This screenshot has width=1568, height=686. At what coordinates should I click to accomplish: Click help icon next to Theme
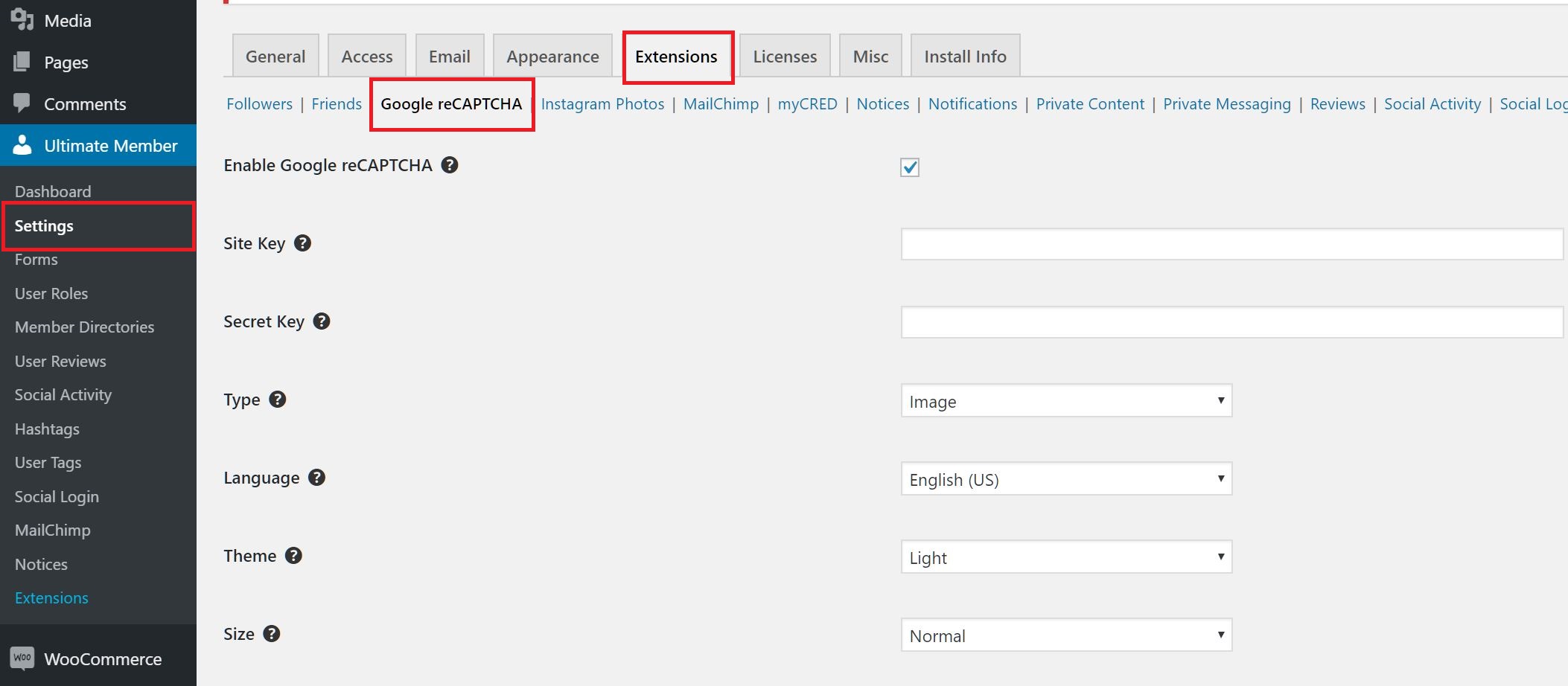294,556
